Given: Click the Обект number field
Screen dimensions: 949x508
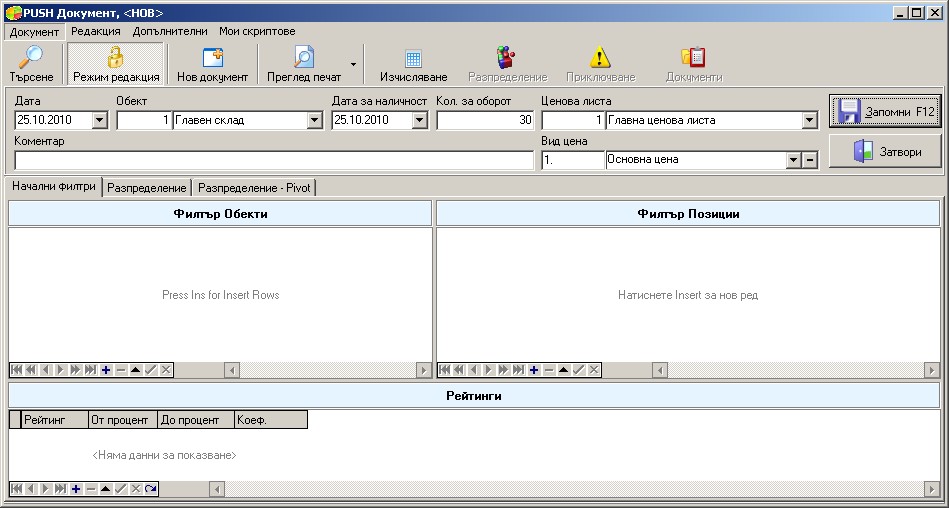Looking at the screenshot, I should (143, 120).
